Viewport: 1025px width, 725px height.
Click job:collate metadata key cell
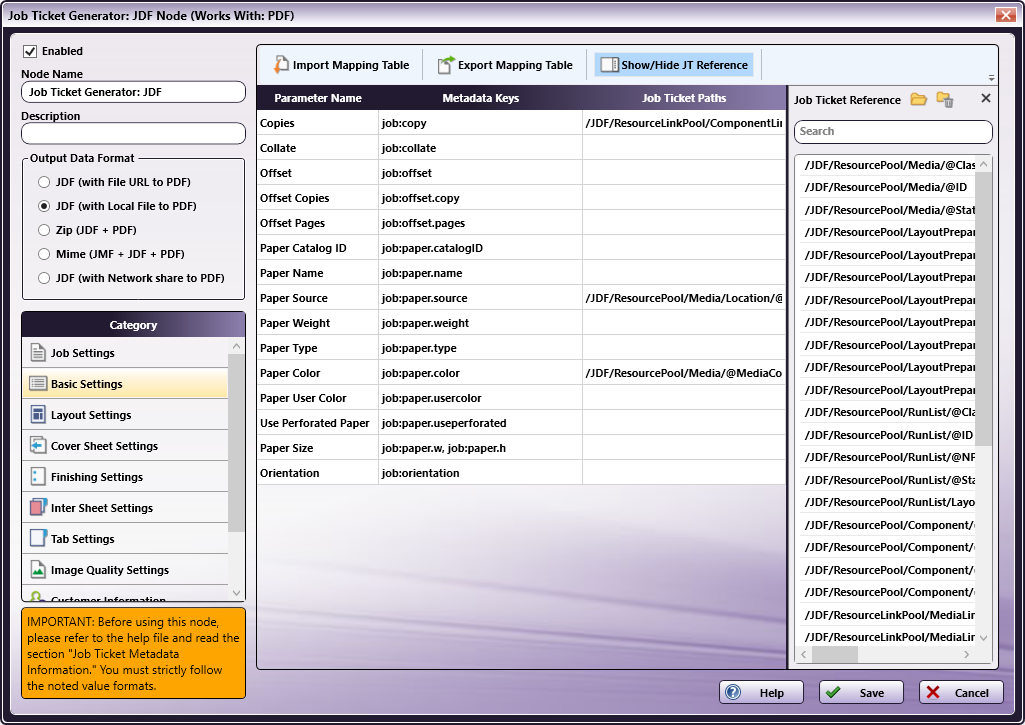[x=480, y=148]
